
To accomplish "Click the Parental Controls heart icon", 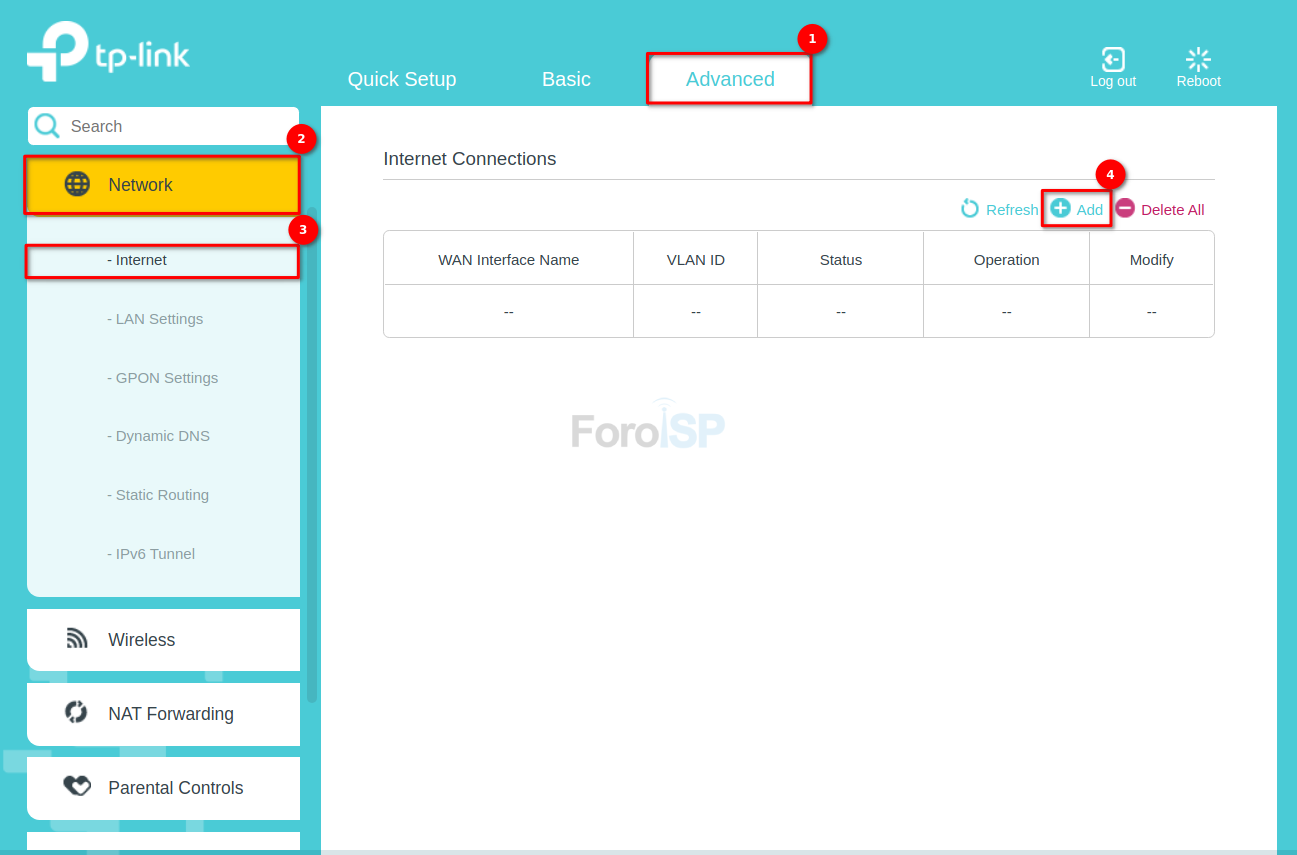I will click(x=77, y=787).
